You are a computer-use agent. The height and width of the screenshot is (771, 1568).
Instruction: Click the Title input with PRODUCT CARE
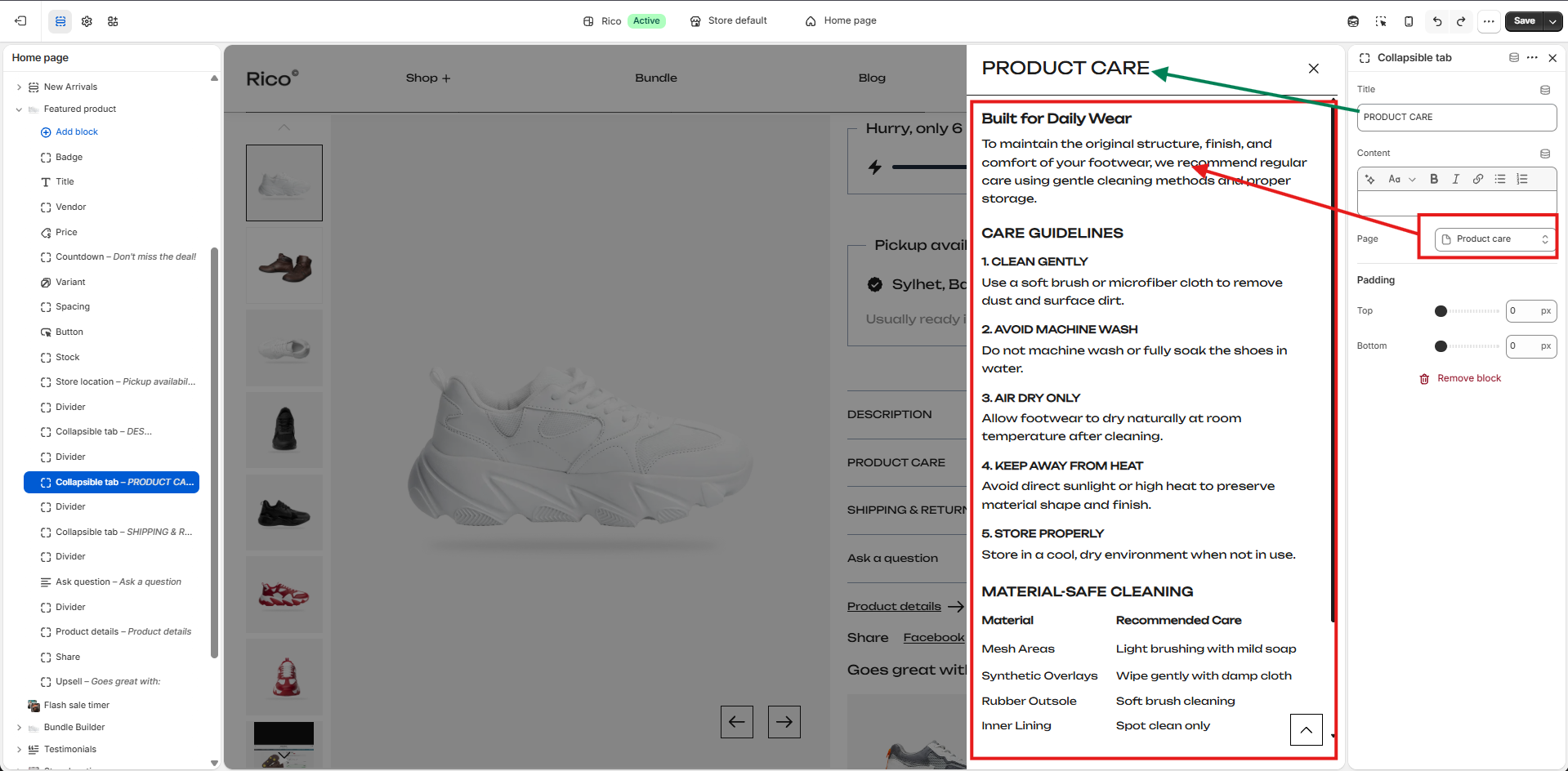1457,118
